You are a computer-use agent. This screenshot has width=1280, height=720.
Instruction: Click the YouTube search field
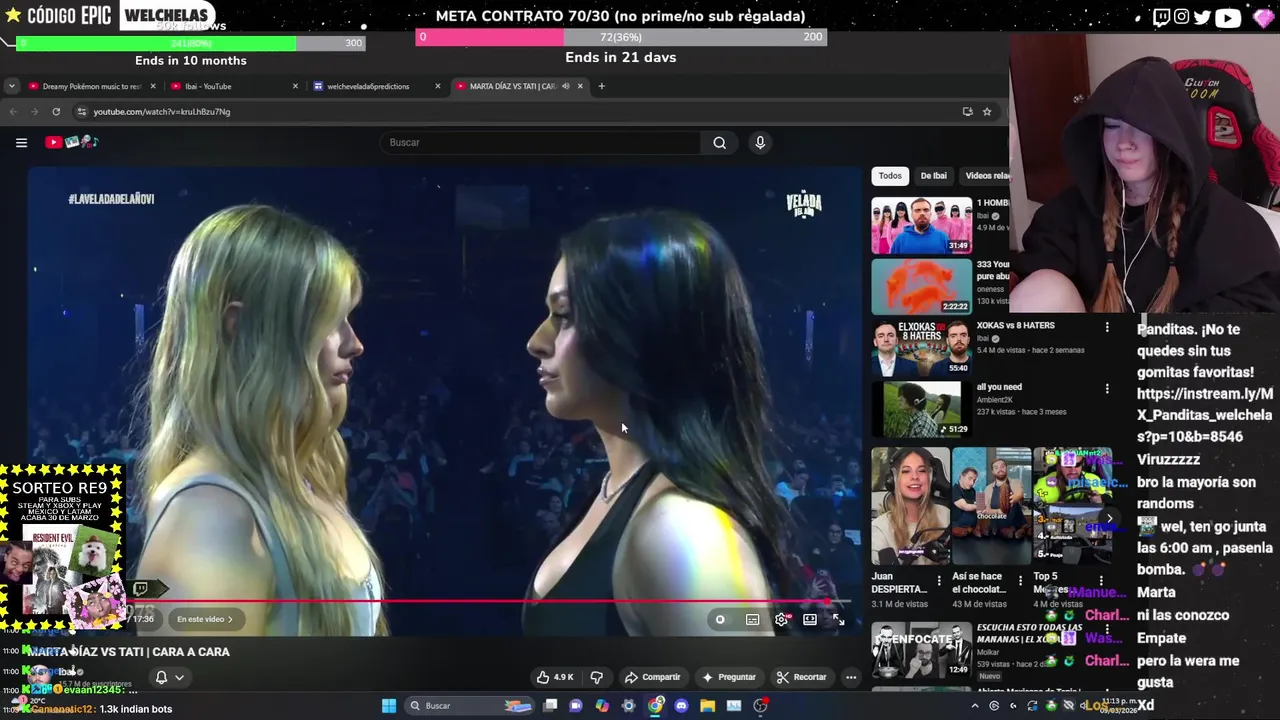coord(540,143)
